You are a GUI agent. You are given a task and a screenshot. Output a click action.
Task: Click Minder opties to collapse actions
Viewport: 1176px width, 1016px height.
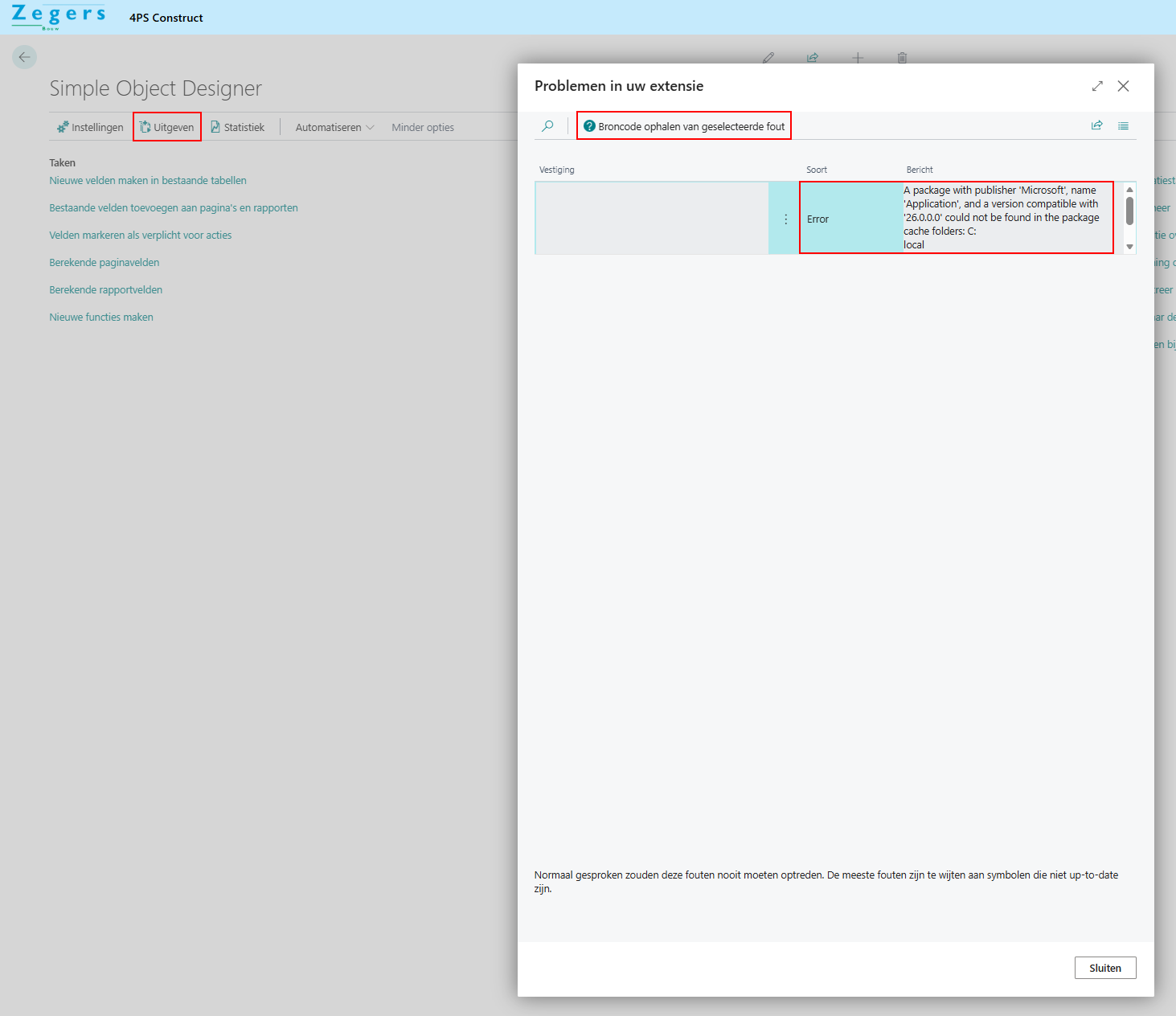pos(423,128)
